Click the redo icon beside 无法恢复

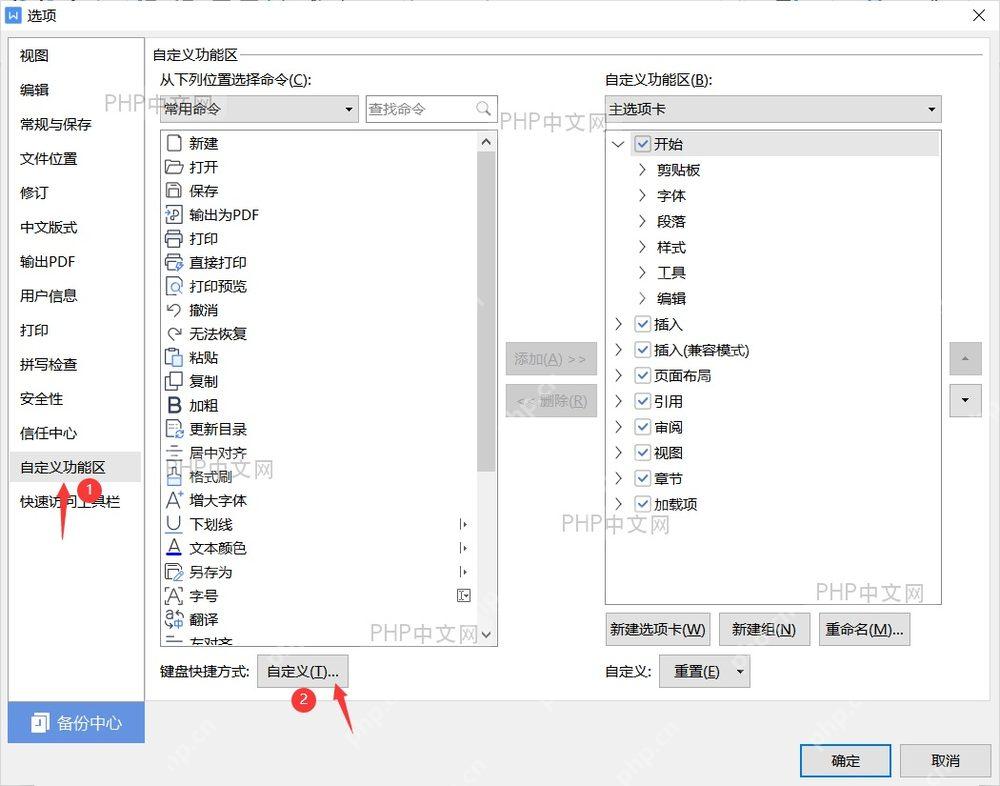pos(174,334)
